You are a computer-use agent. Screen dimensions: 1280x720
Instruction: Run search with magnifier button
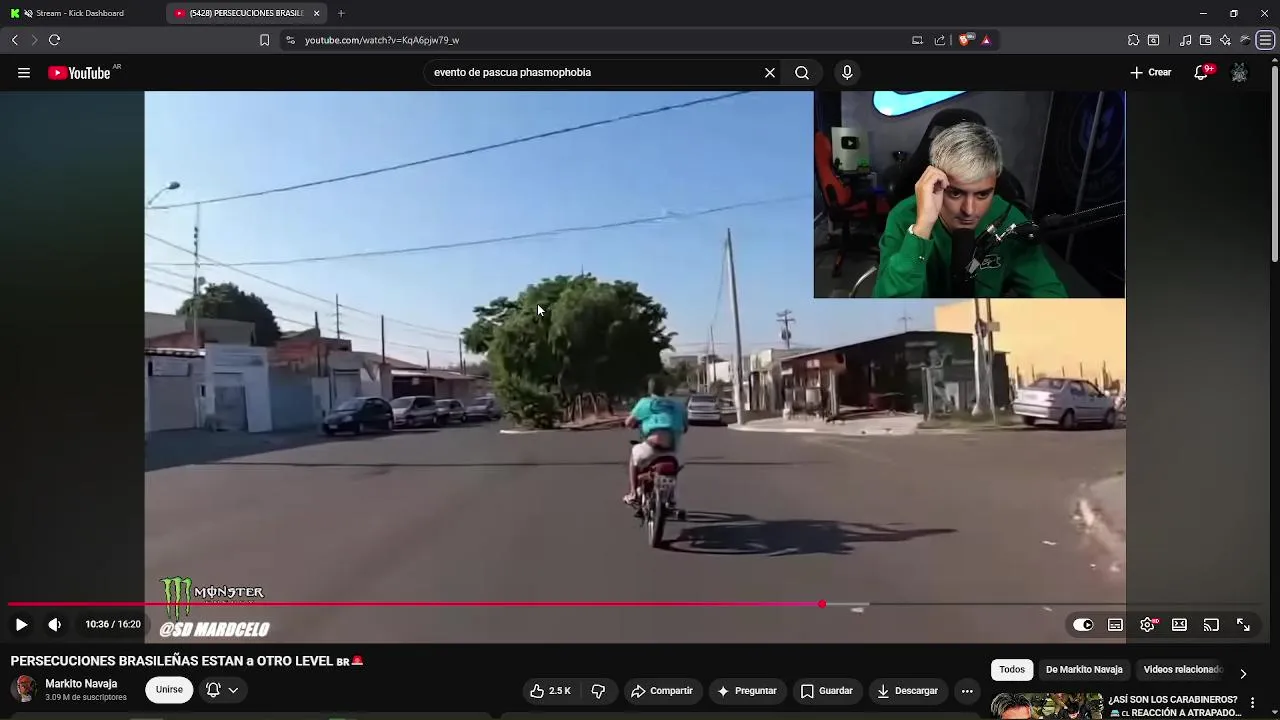[802, 73]
